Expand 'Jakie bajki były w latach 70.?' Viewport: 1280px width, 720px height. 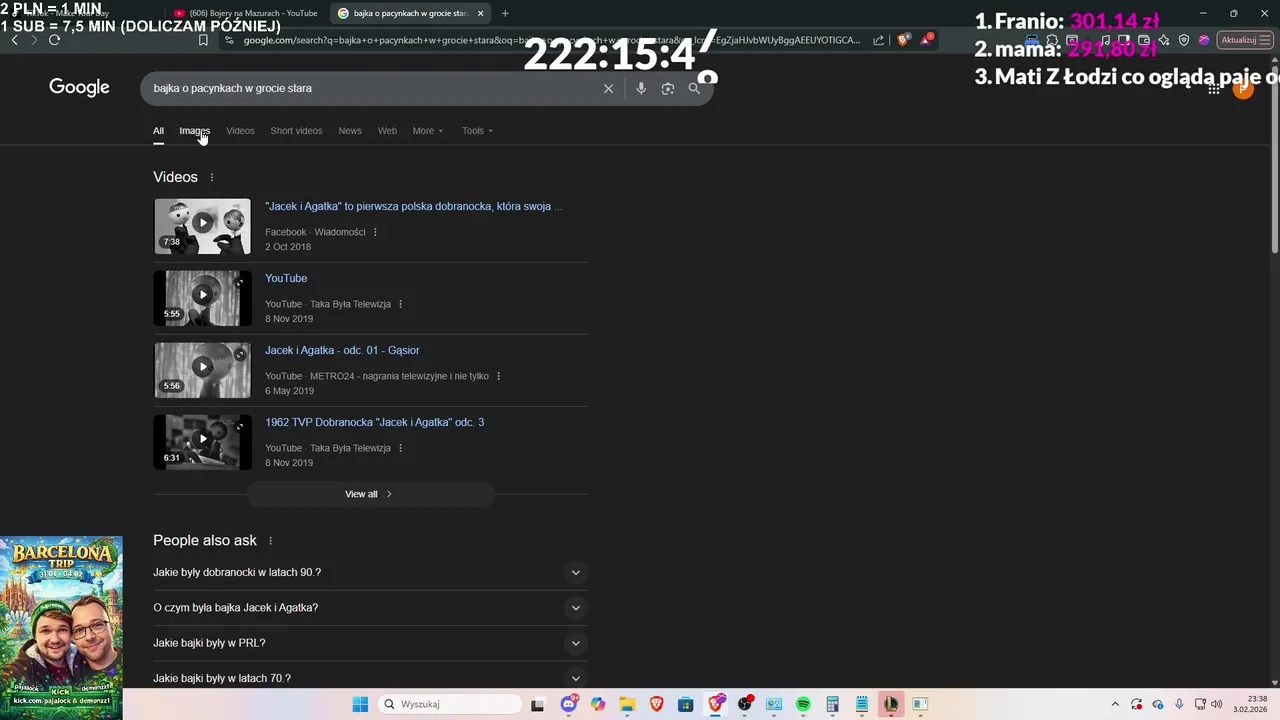370,678
